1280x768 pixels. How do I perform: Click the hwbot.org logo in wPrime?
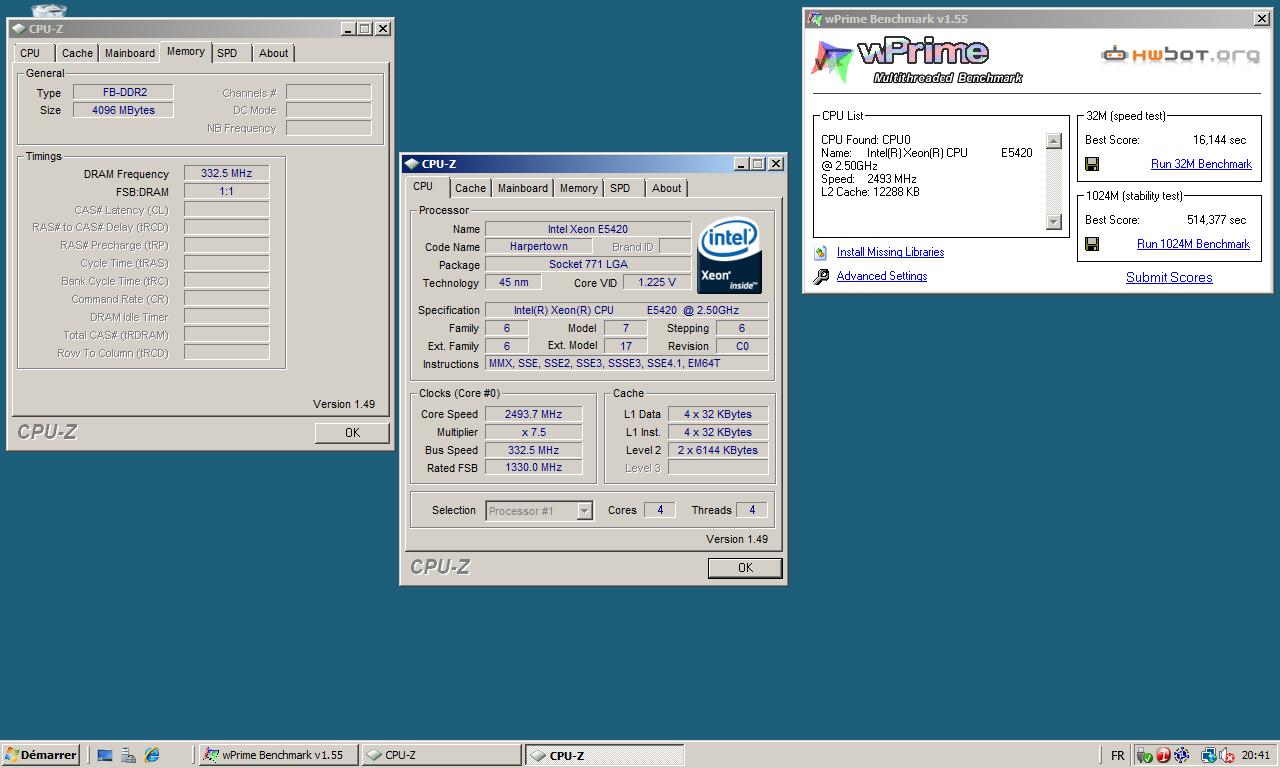coord(1180,55)
